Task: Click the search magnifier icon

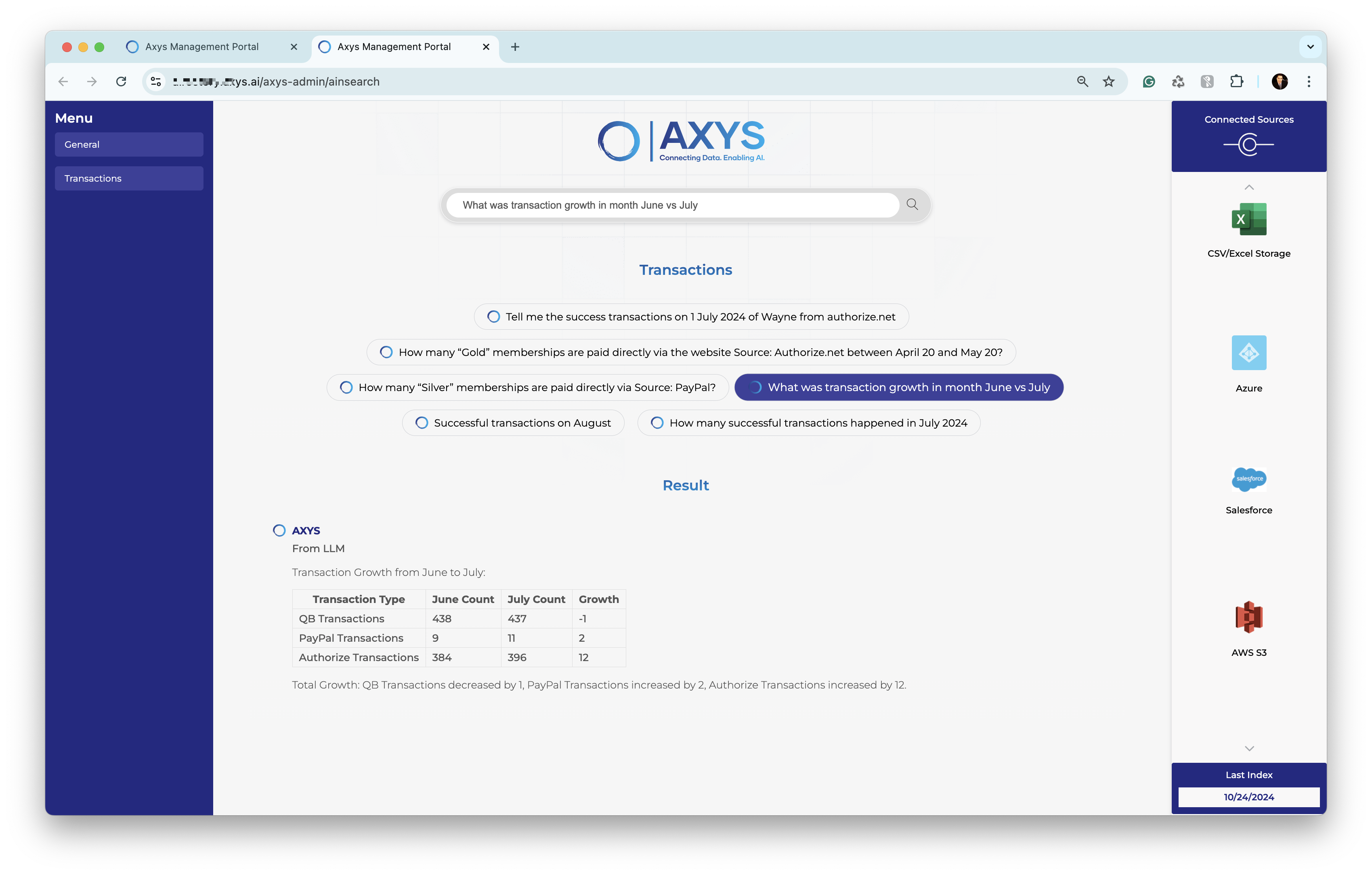Action: pyautogui.click(x=912, y=205)
